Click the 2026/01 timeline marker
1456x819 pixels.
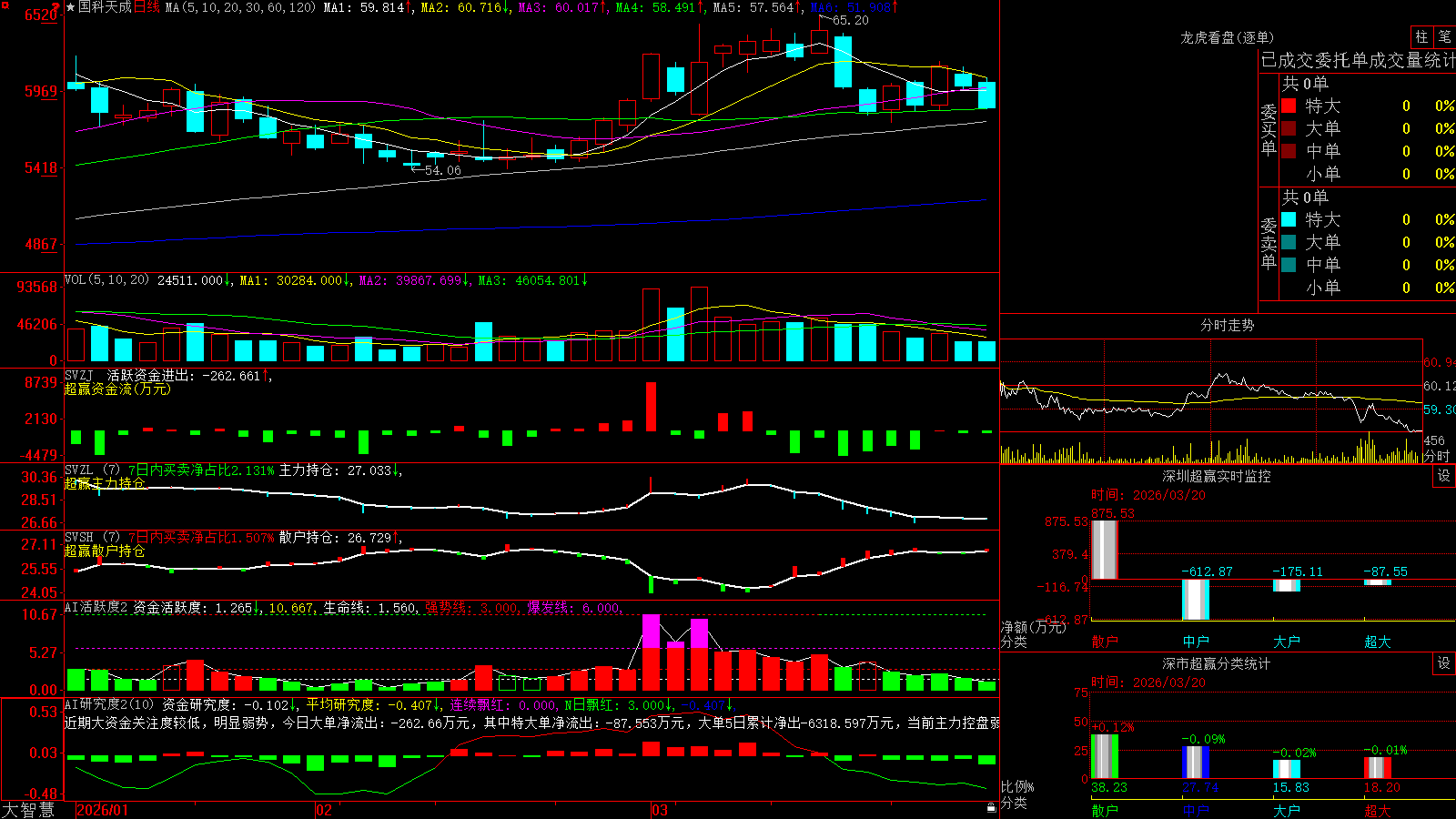(x=103, y=810)
